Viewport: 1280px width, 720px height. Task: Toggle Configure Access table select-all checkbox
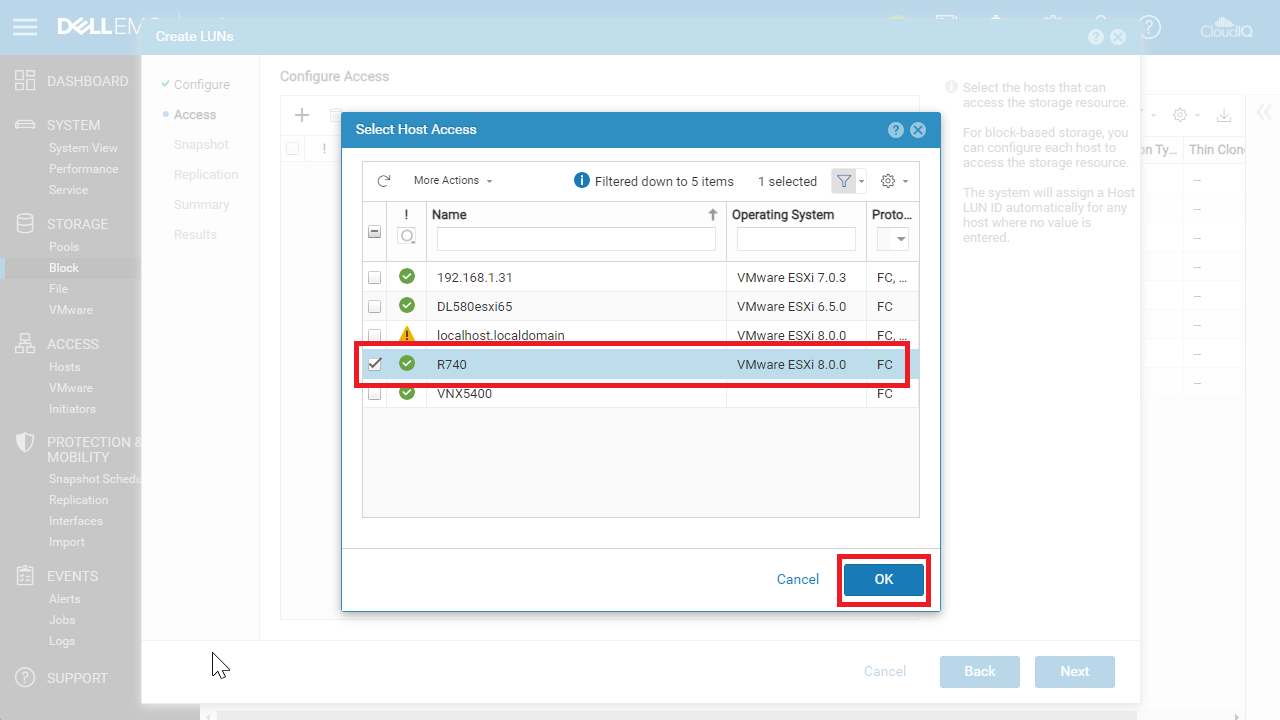[292, 148]
